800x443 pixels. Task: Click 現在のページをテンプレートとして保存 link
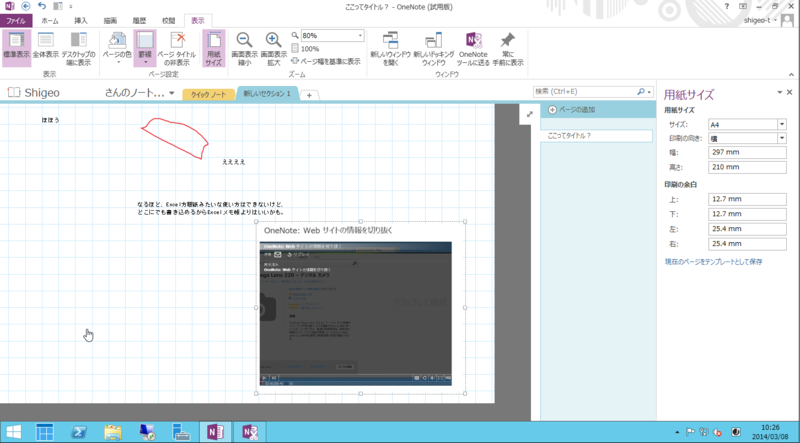coord(713,262)
